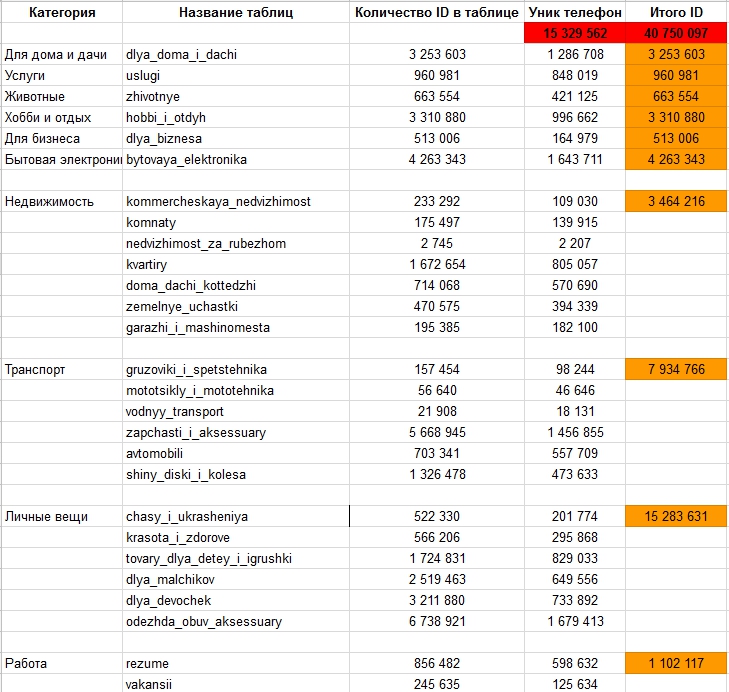Click unique phone value 996 662
Viewport: 729px width, 692px height.
575,117
